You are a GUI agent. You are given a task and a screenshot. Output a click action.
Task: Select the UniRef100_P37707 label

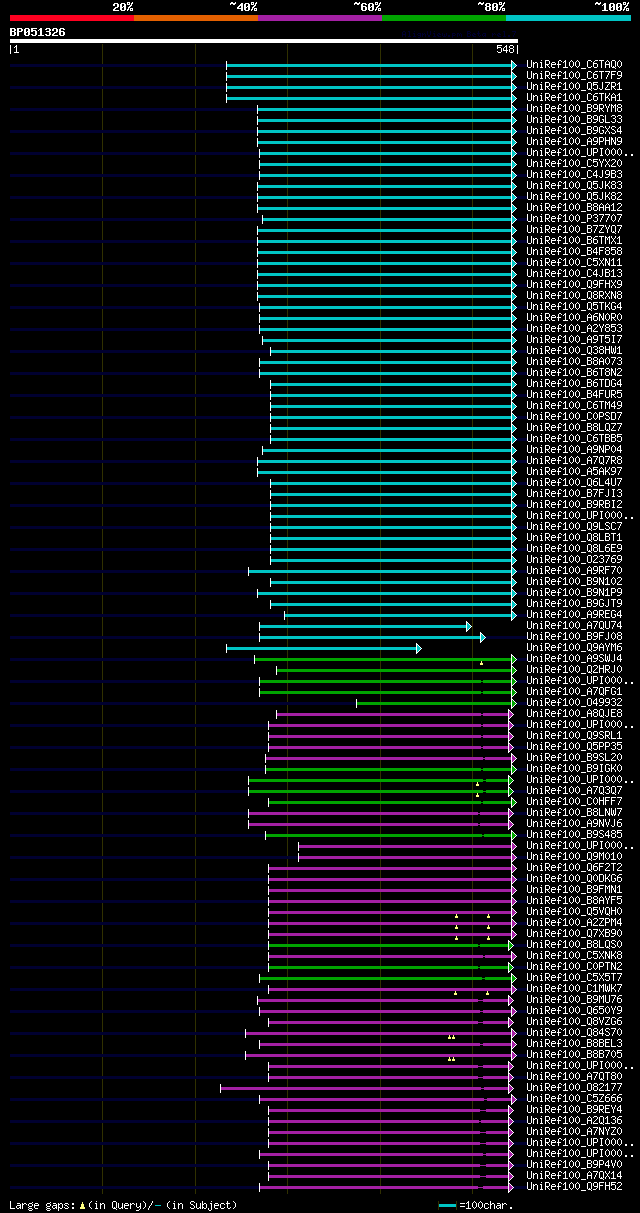pyautogui.click(x=574, y=218)
